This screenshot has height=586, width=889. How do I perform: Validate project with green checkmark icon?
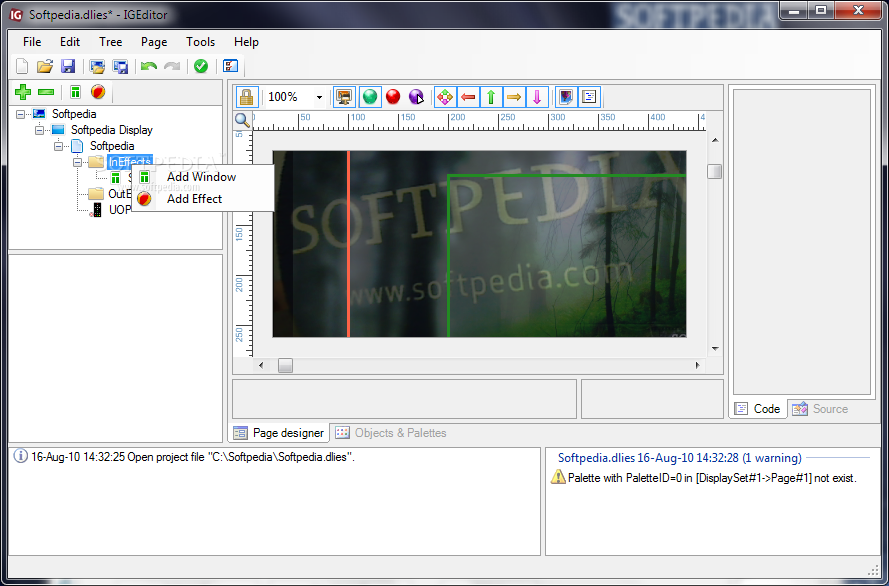pyautogui.click(x=201, y=66)
